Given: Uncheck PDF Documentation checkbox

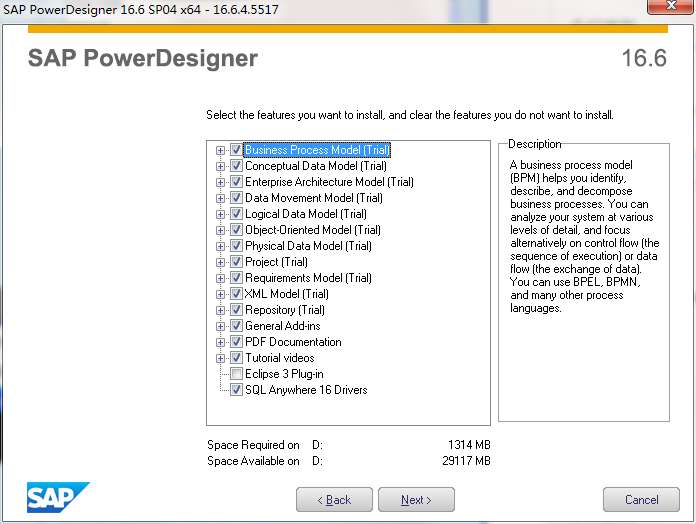Looking at the screenshot, I should tap(236, 342).
